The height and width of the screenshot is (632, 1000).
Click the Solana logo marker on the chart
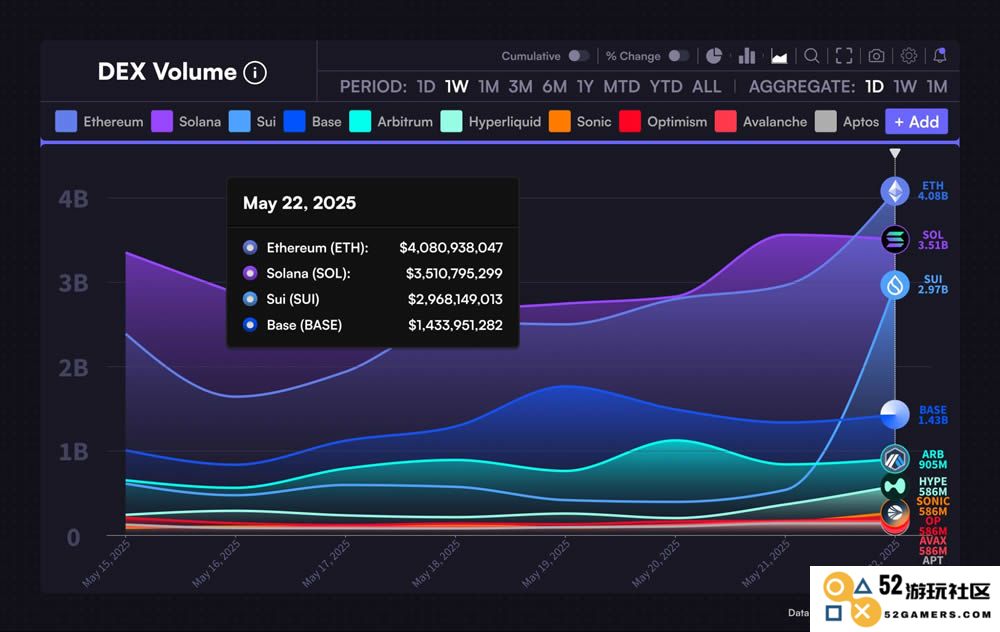point(895,240)
